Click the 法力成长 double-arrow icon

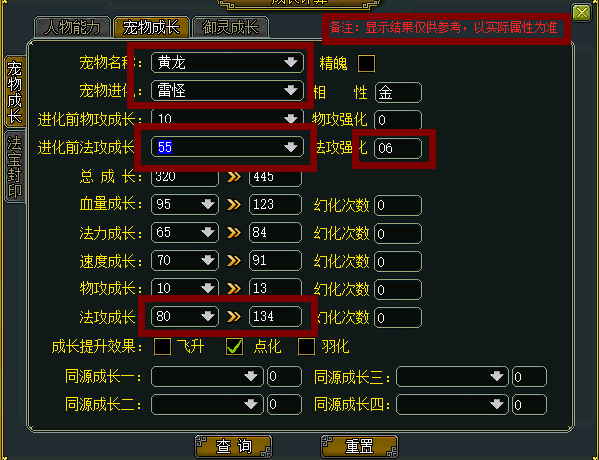pos(234,233)
